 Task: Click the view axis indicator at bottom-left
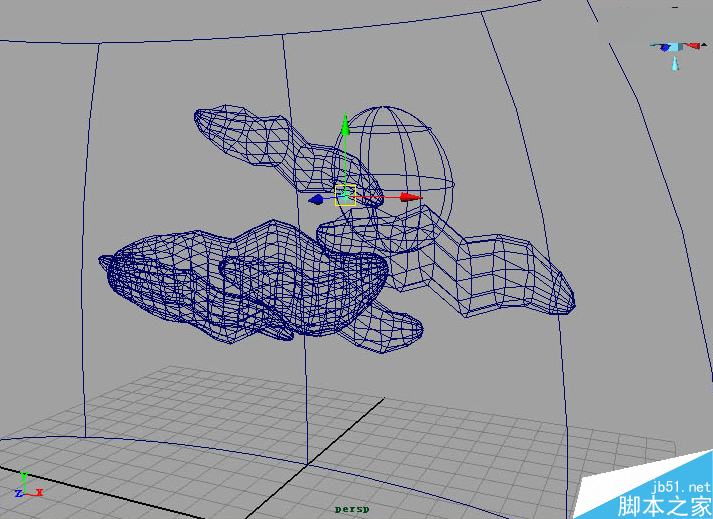click(28, 485)
